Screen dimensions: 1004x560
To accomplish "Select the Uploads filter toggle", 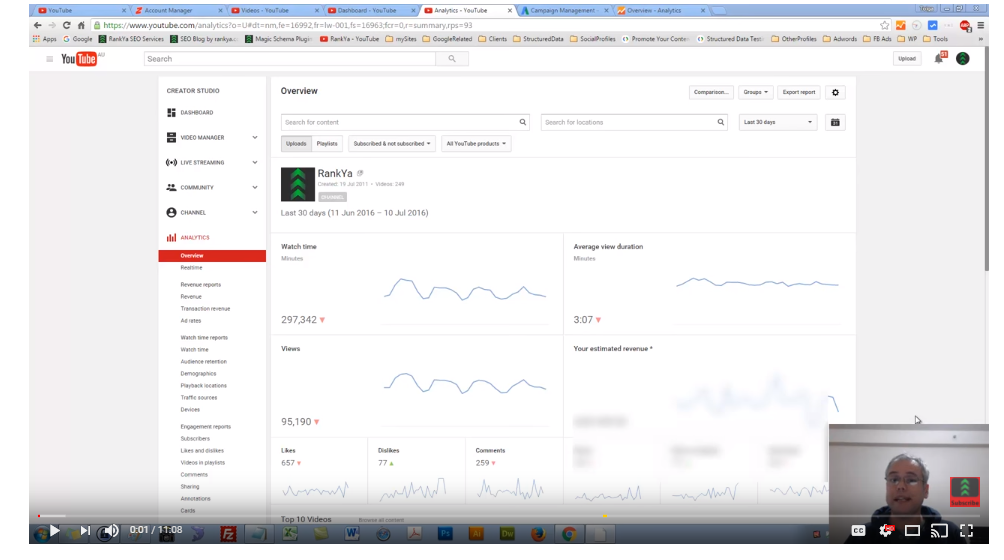I will point(296,143).
